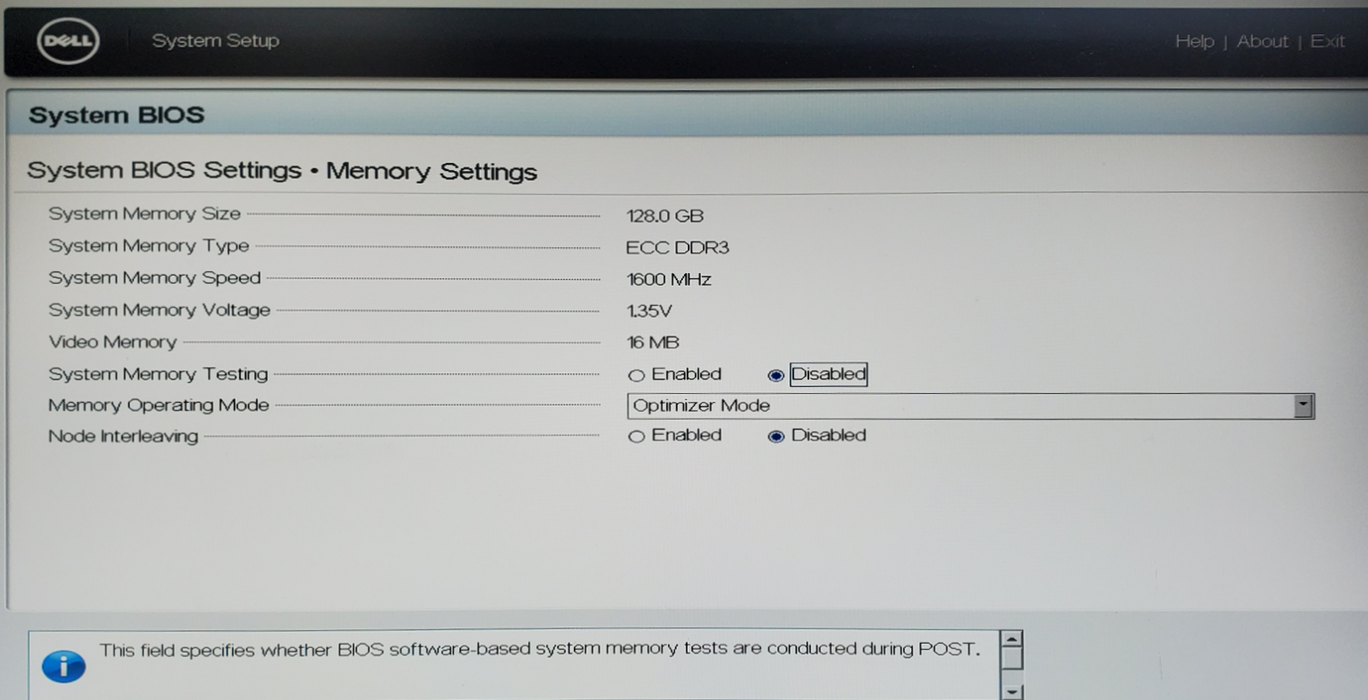Click the ECC DDR3 value
The width and height of the screenshot is (1368, 700).
[x=677, y=248]
